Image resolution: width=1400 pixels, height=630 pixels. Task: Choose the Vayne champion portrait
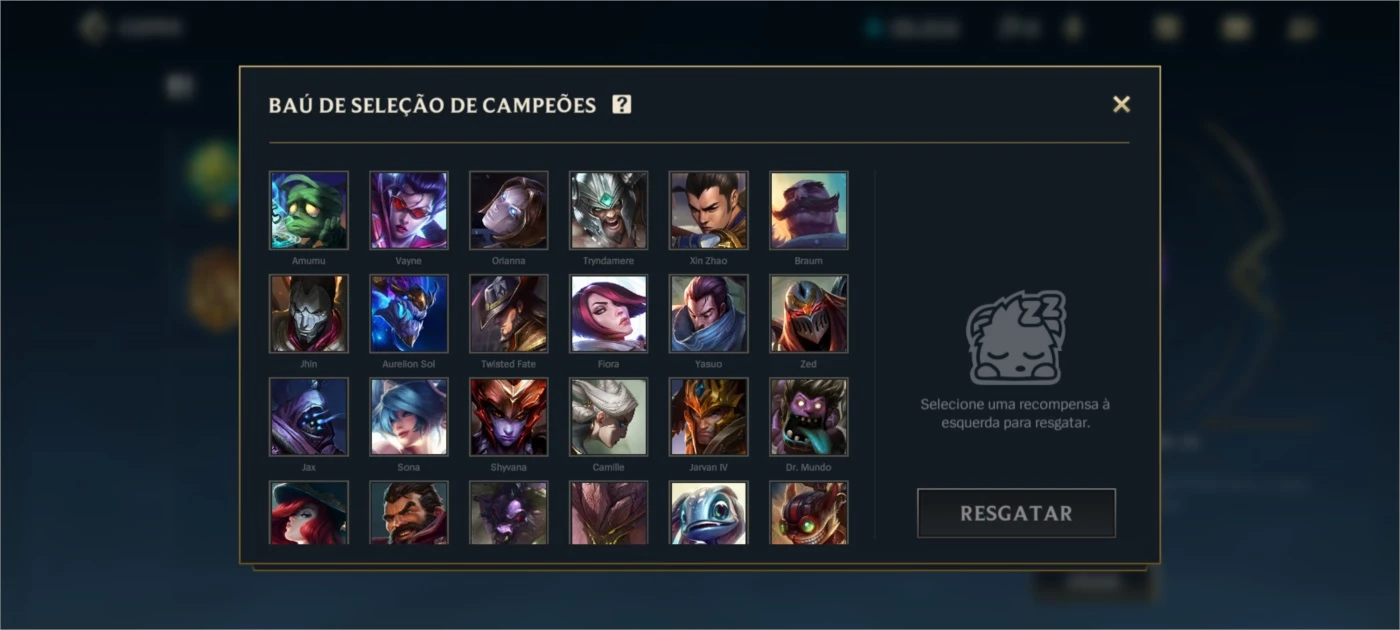tap(409, 210)
